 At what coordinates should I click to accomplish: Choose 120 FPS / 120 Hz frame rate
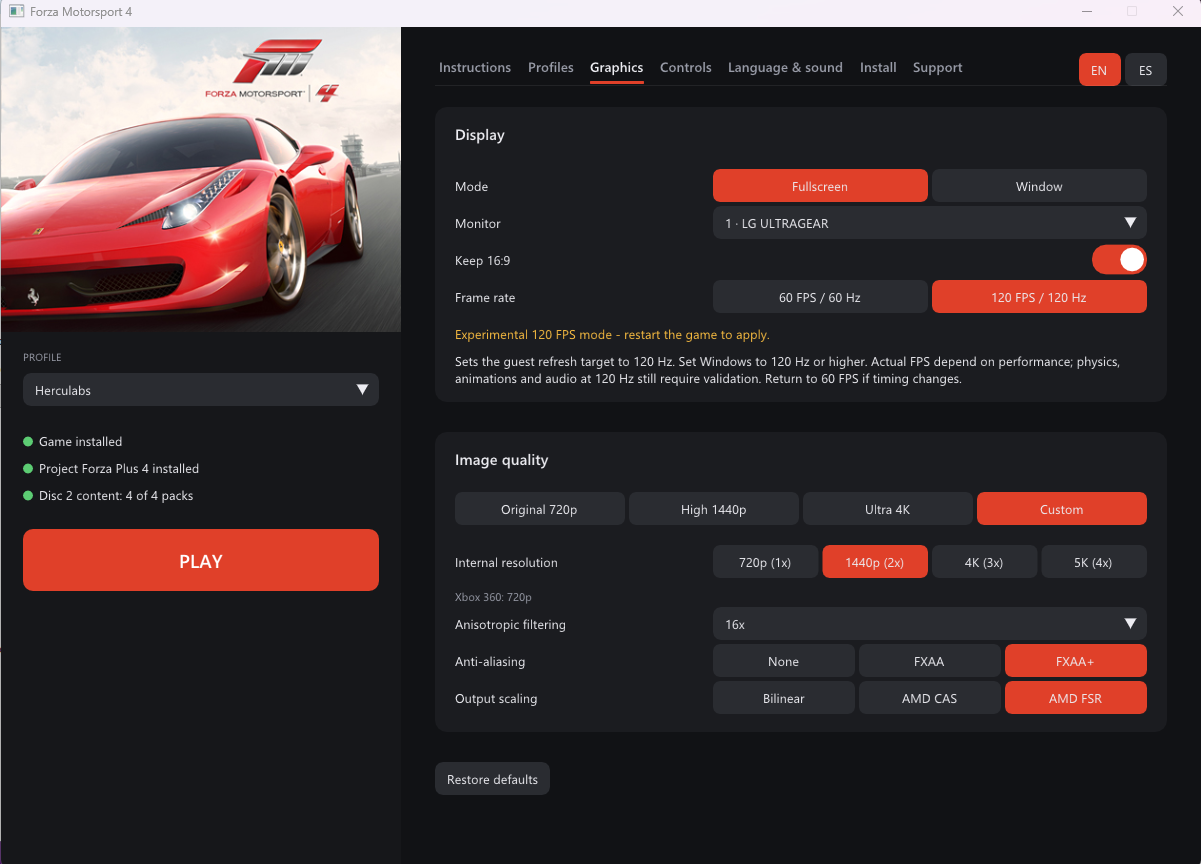(1039, 297)
